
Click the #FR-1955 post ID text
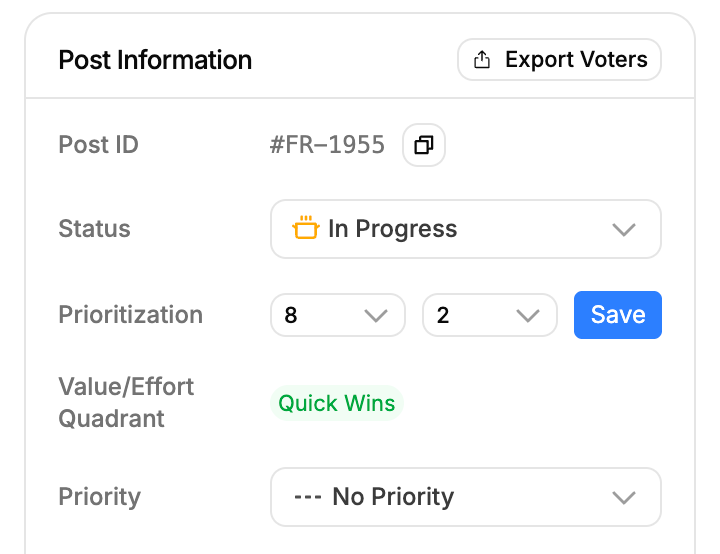click(x=327, y=145)
